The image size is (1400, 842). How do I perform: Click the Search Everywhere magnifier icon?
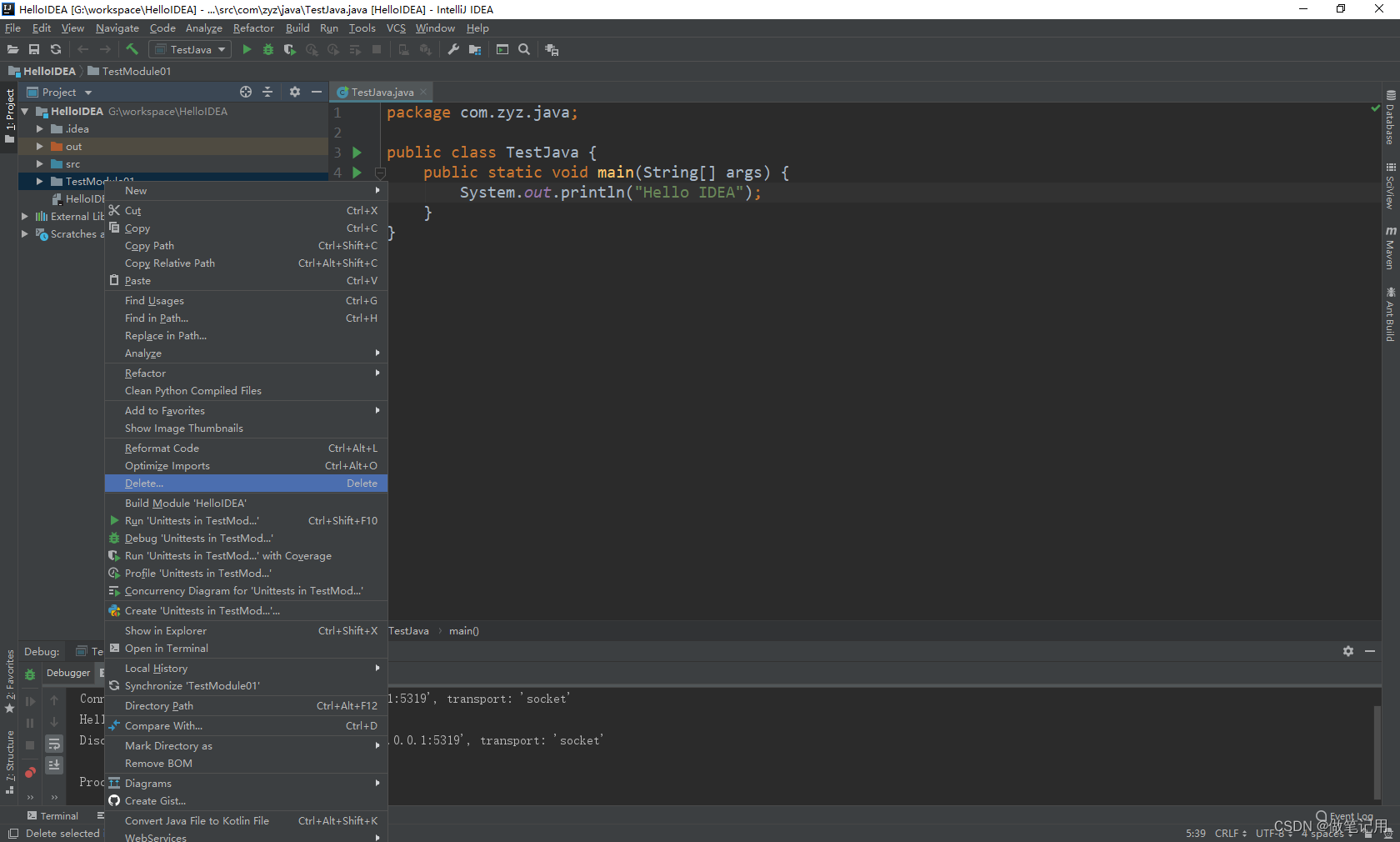click(524, 50)
